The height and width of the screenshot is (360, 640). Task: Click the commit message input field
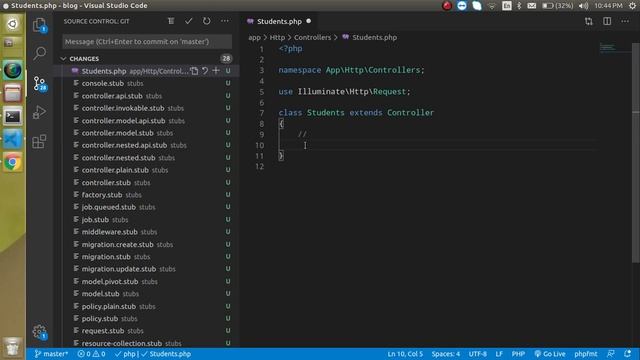[x=147, y=42]
